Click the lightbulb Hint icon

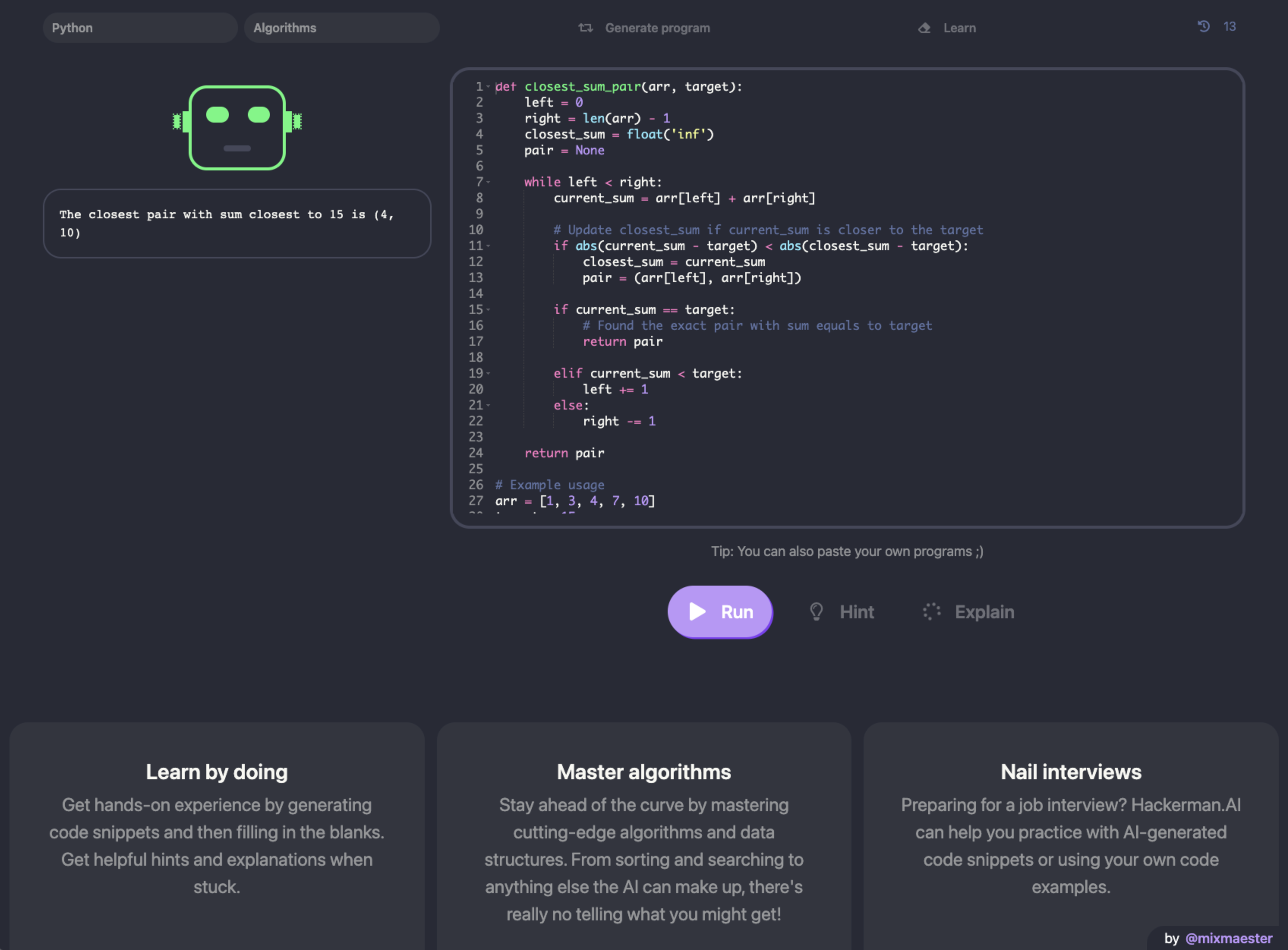pyautogui.click(x=816, y=611)
